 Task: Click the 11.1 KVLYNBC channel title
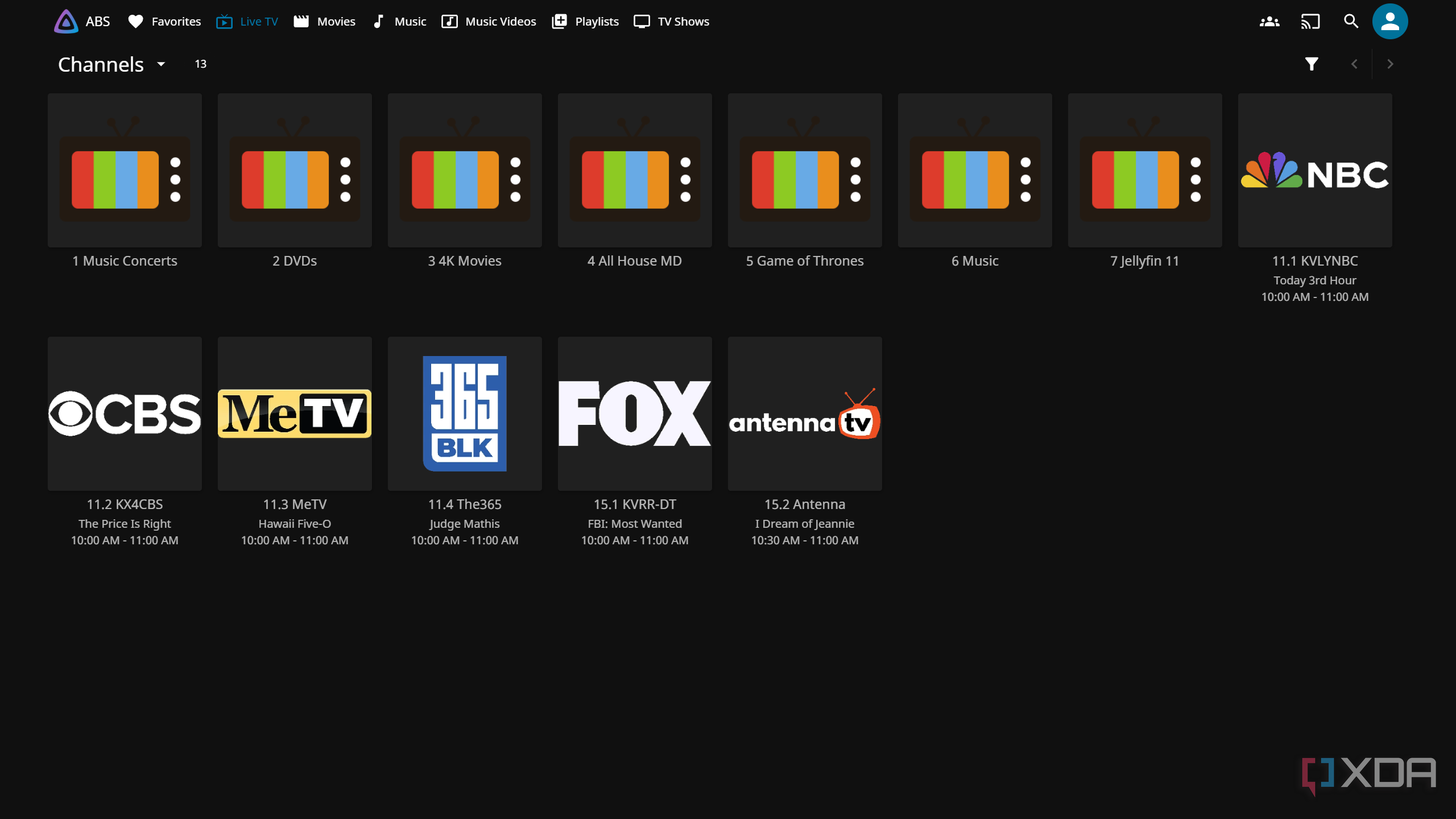pyautogui.click(x=1315, y=261)
